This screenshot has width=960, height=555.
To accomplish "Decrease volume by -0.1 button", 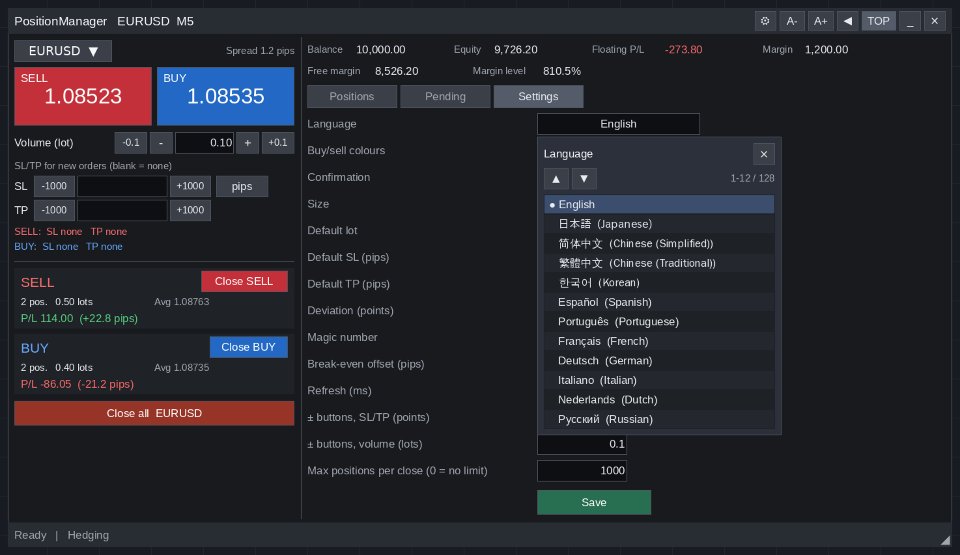I will (130, 143).
